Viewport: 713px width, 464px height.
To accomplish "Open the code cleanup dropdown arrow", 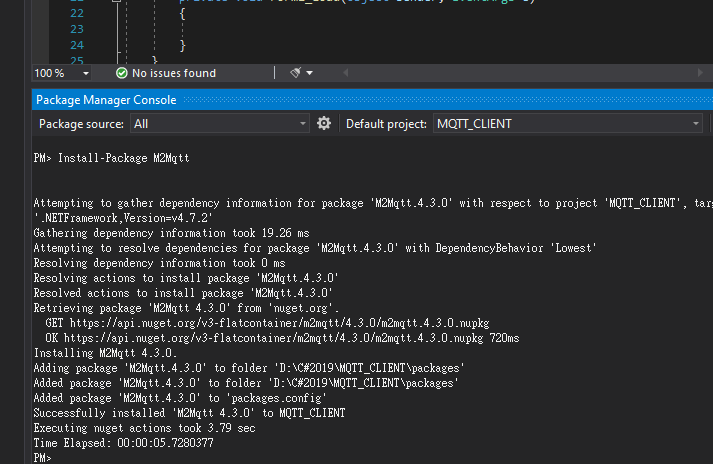I will (x=310, y=73).
